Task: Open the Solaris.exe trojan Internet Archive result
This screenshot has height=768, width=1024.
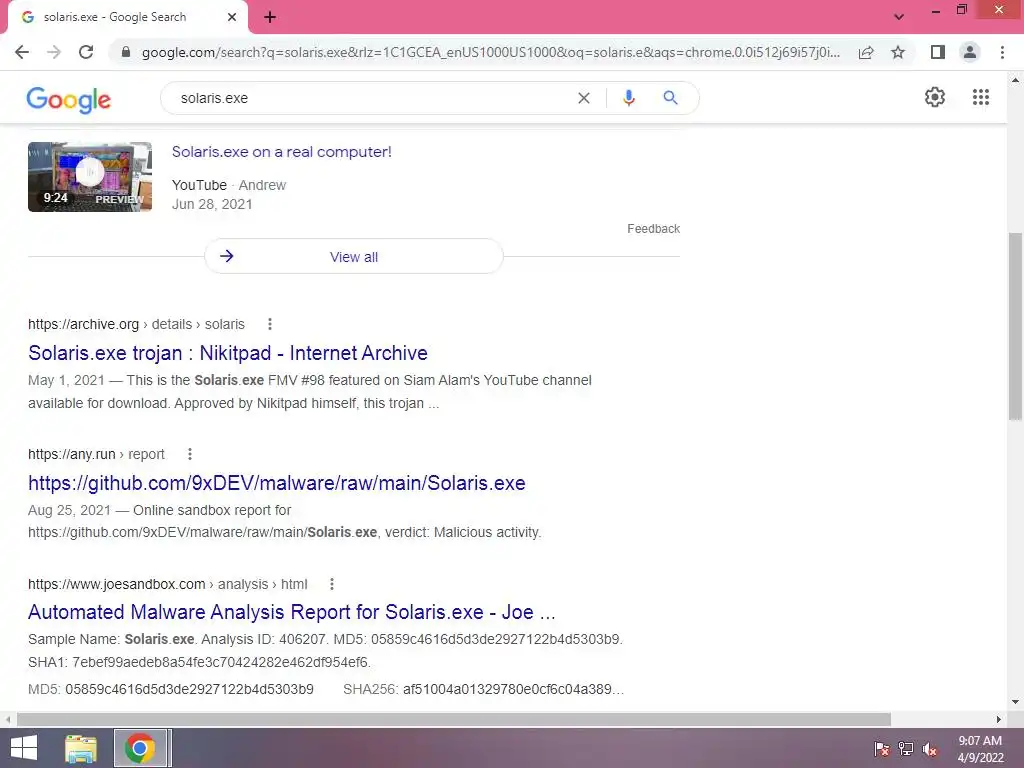Action: tap(228, 353)
